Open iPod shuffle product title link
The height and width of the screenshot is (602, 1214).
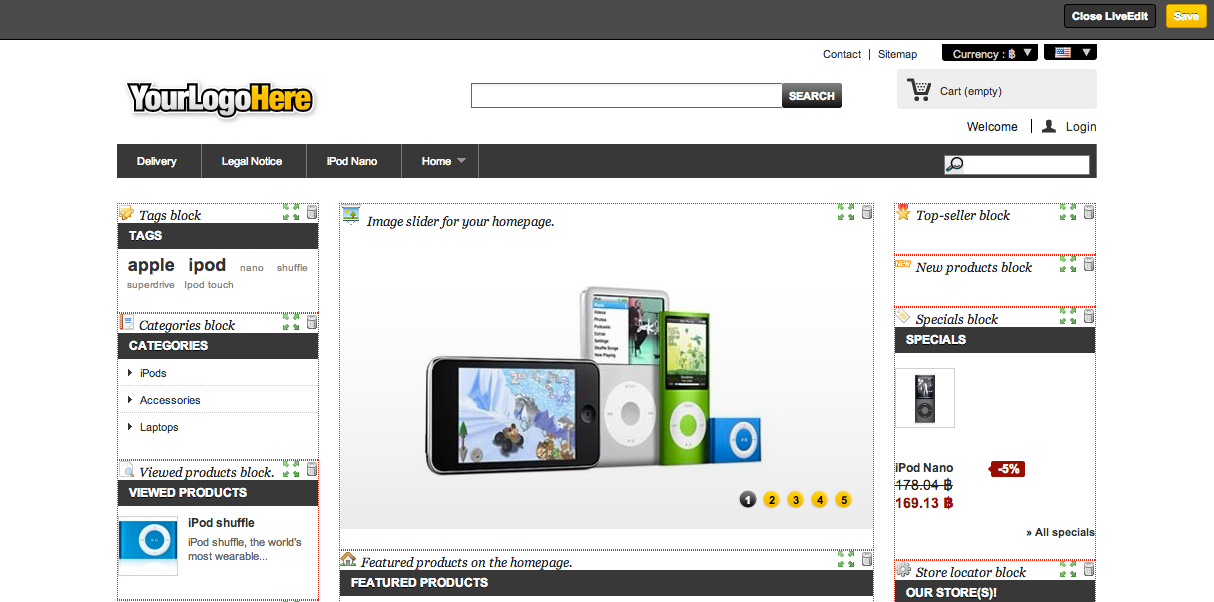[221, 523]
